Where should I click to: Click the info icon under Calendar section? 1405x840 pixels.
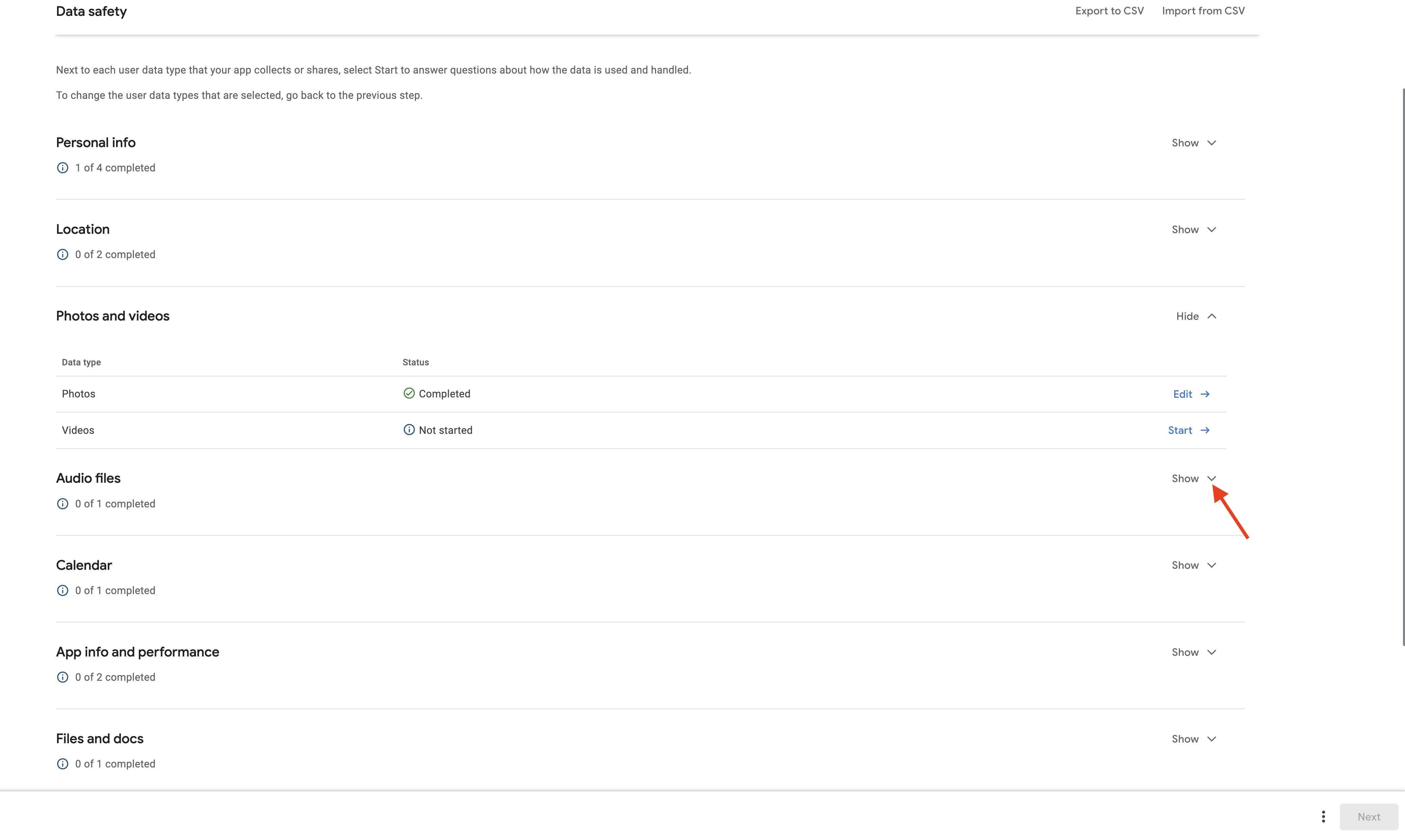[x=62, y=590]
